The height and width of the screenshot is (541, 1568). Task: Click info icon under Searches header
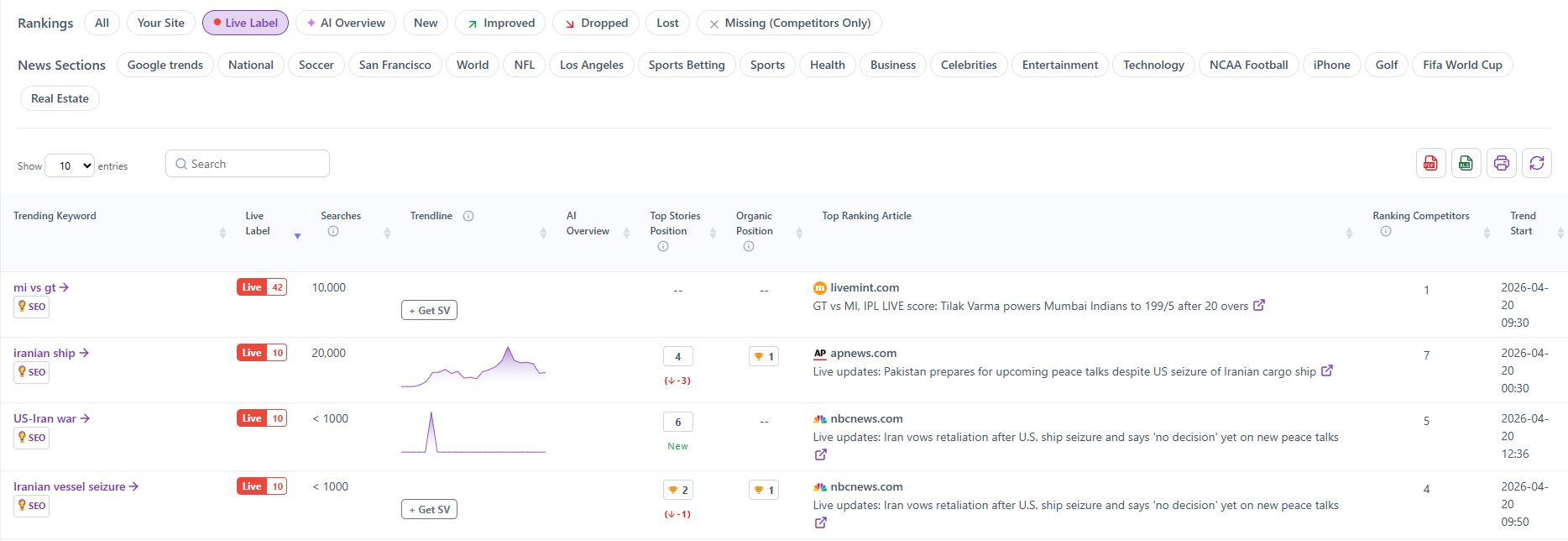click(x=333, y=232)
